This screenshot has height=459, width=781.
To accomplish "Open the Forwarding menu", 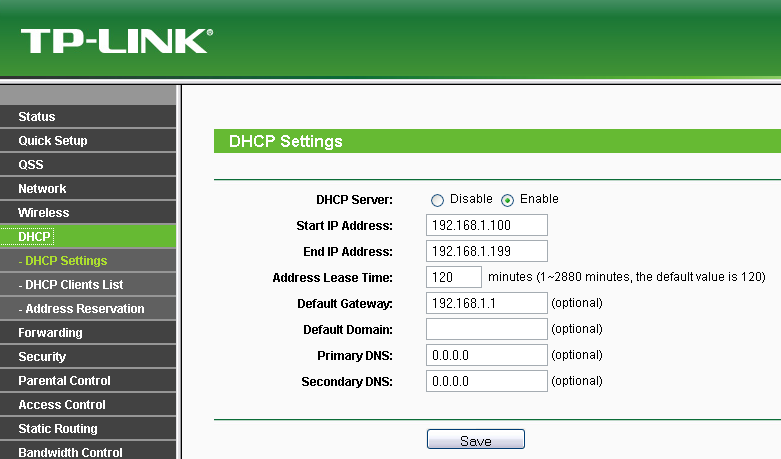I will (88, 333).
